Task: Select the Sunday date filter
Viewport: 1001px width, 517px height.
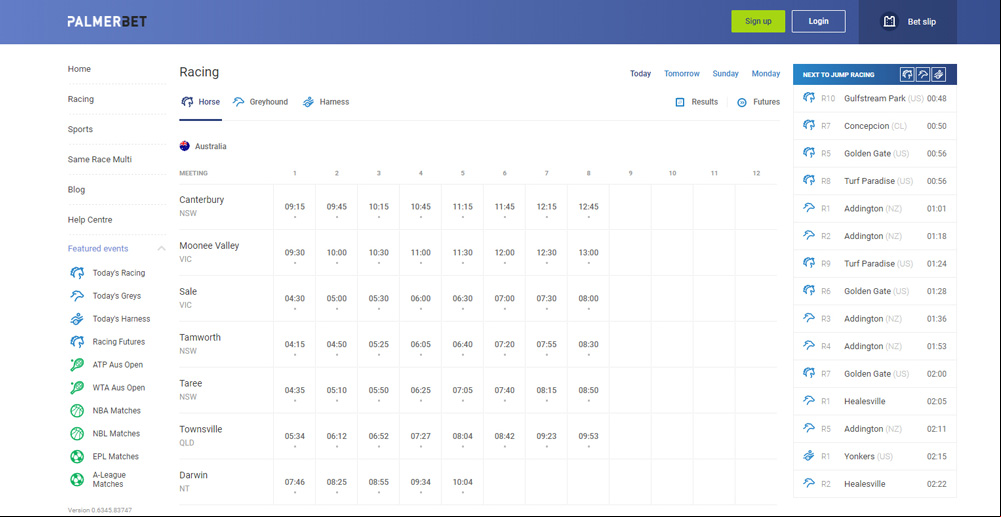Action: (725, 73)
